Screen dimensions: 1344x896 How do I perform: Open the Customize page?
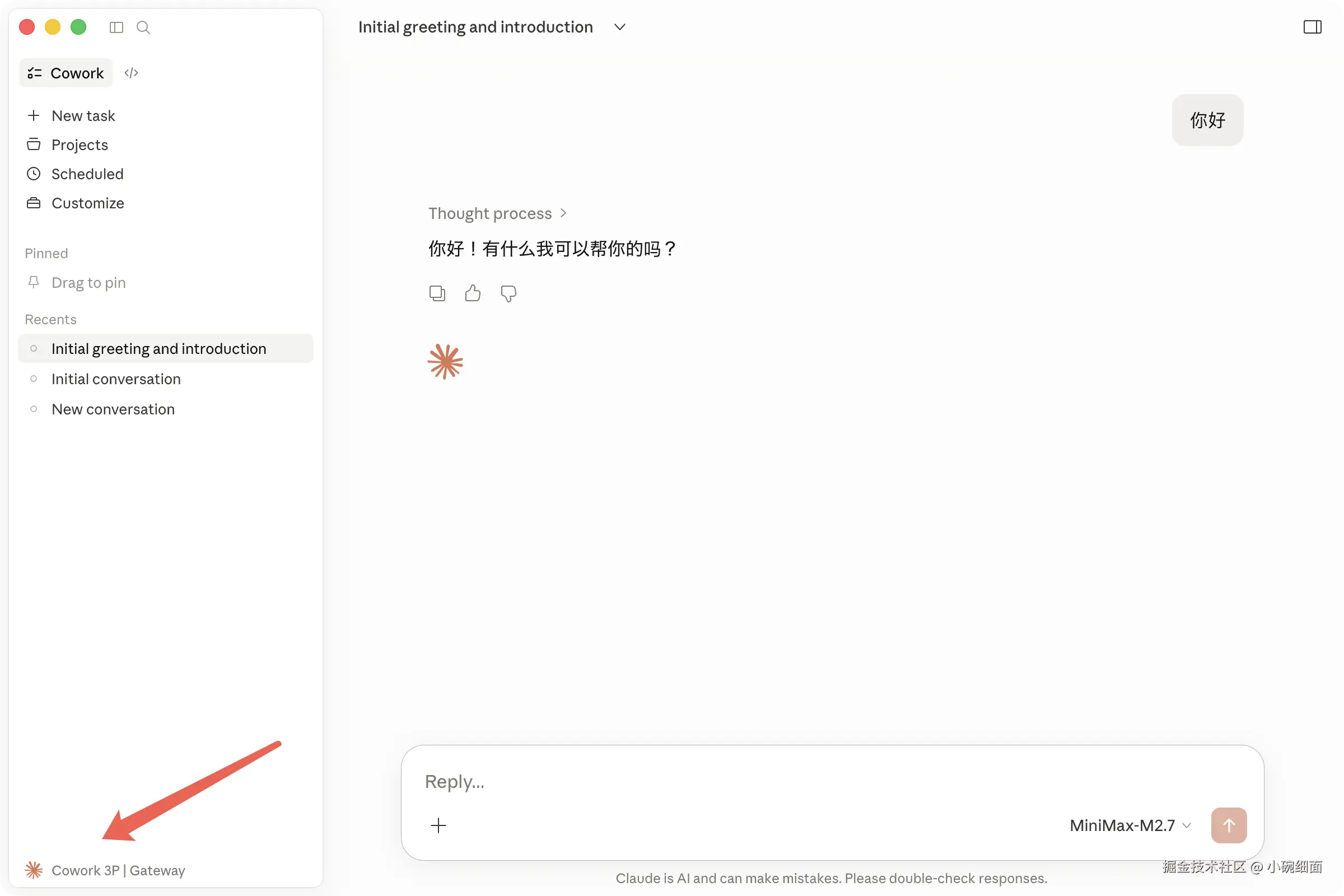(x=87, y=203)
